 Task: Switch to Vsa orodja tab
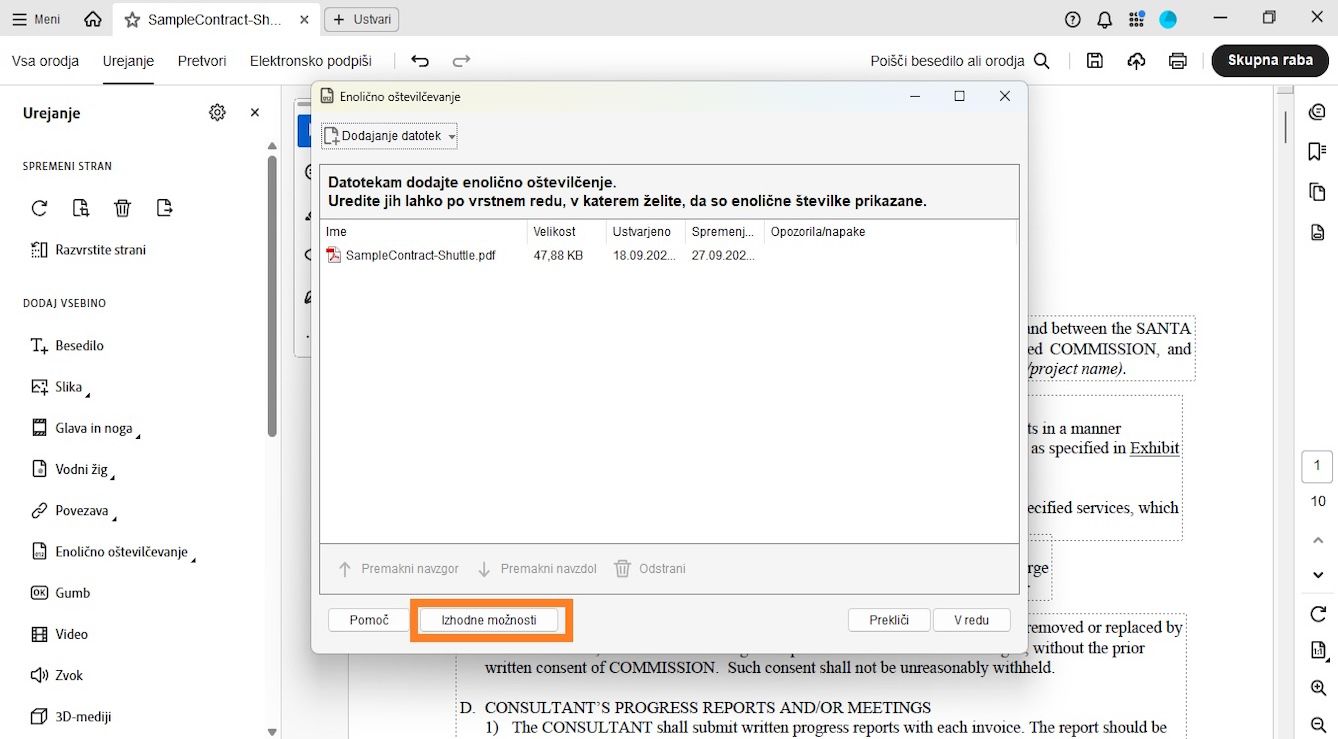point(45,61)
